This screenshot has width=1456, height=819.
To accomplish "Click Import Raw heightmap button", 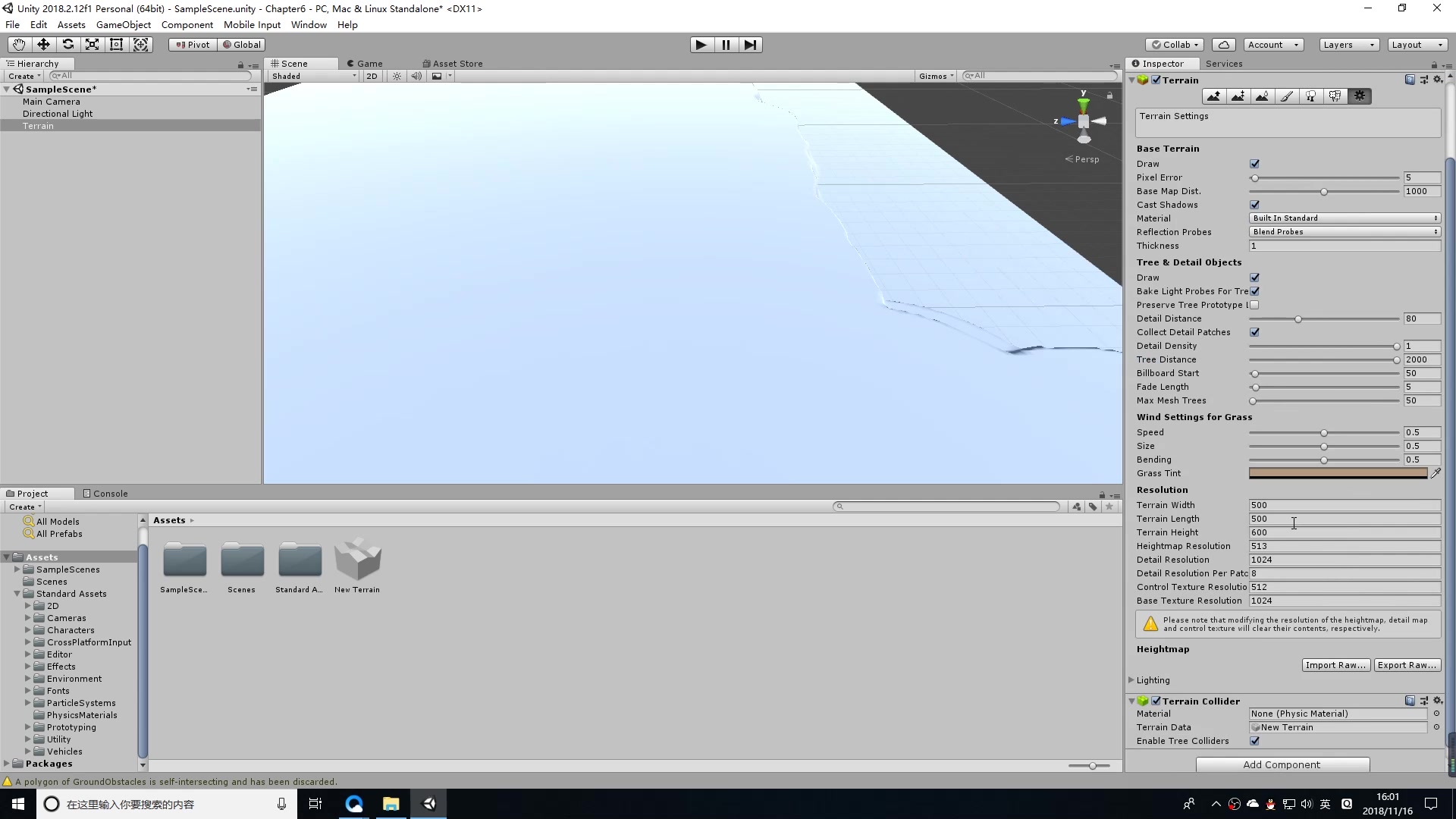I will coord(1336,664).
